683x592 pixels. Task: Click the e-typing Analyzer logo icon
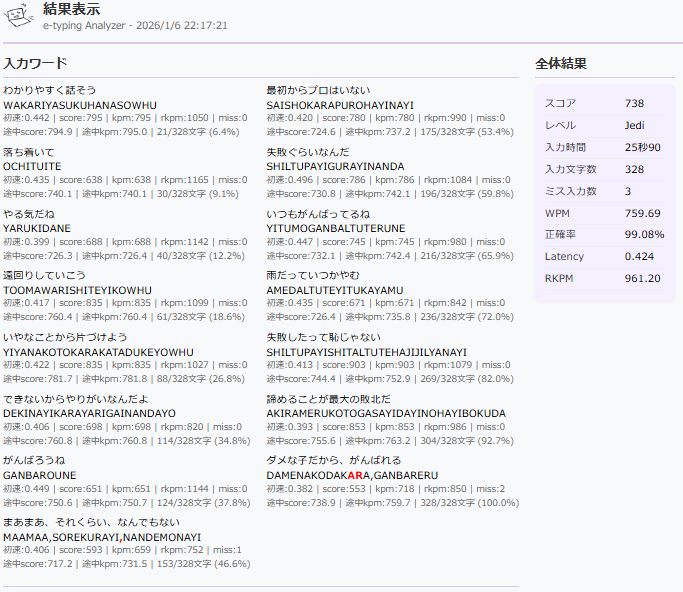[x=20, y=18]
